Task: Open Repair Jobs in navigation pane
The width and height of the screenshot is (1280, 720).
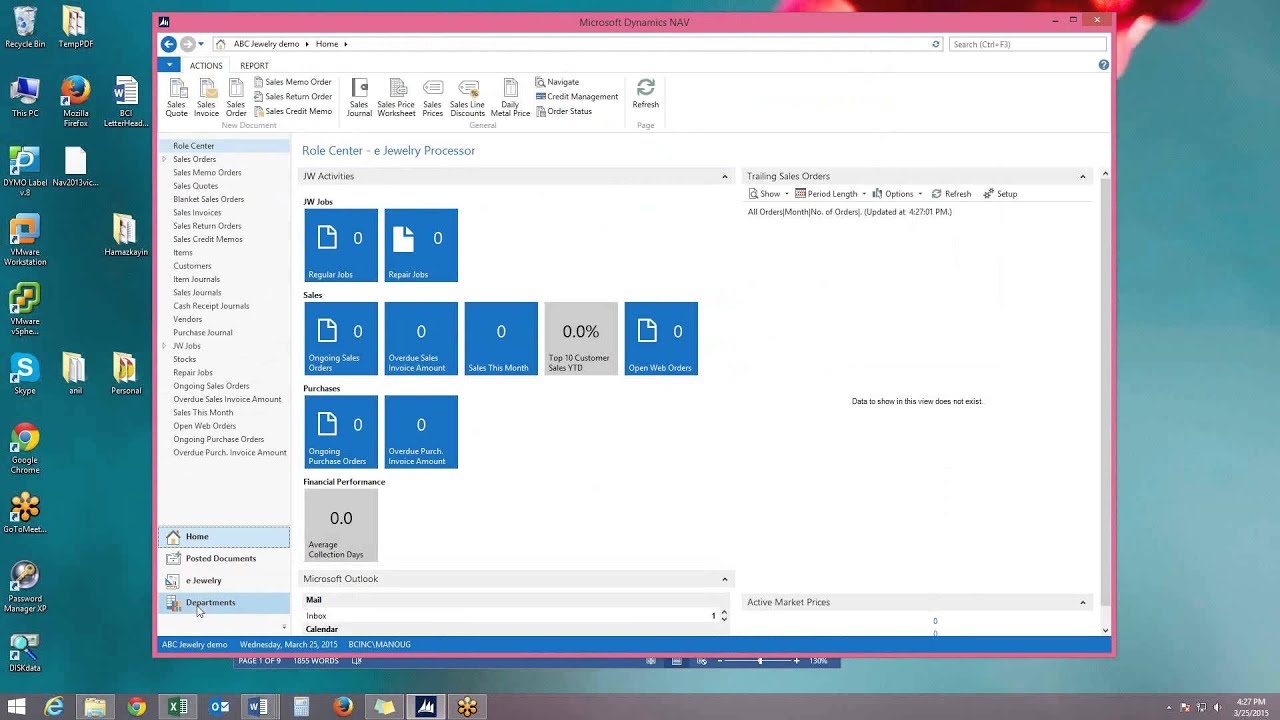Action: point(192,373)
